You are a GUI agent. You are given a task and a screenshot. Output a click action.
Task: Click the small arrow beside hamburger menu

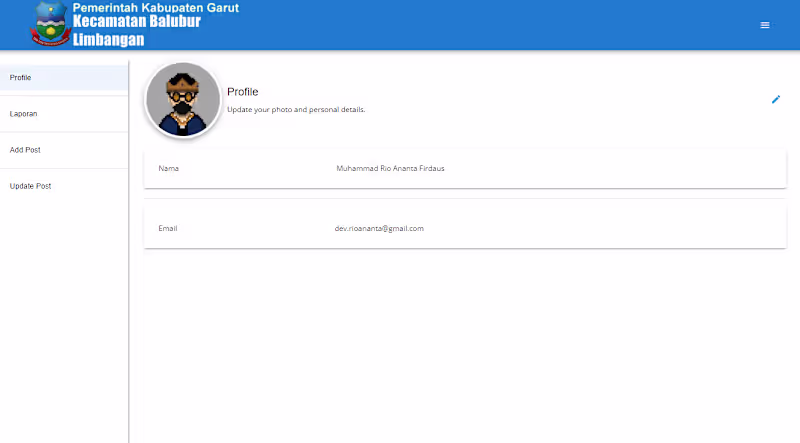pyautogui.click(x=773, y=25)
